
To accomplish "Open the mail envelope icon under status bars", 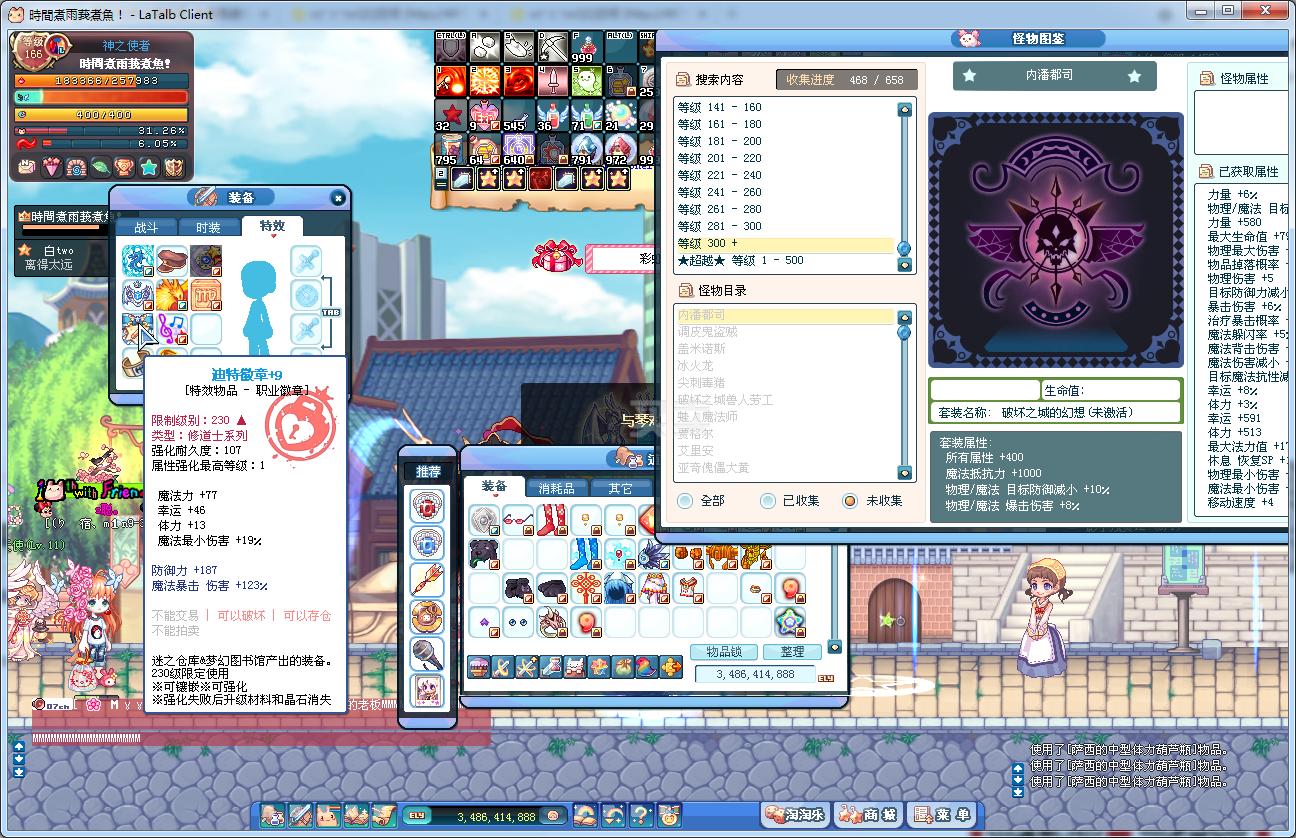I will click(x=27, y=167).
